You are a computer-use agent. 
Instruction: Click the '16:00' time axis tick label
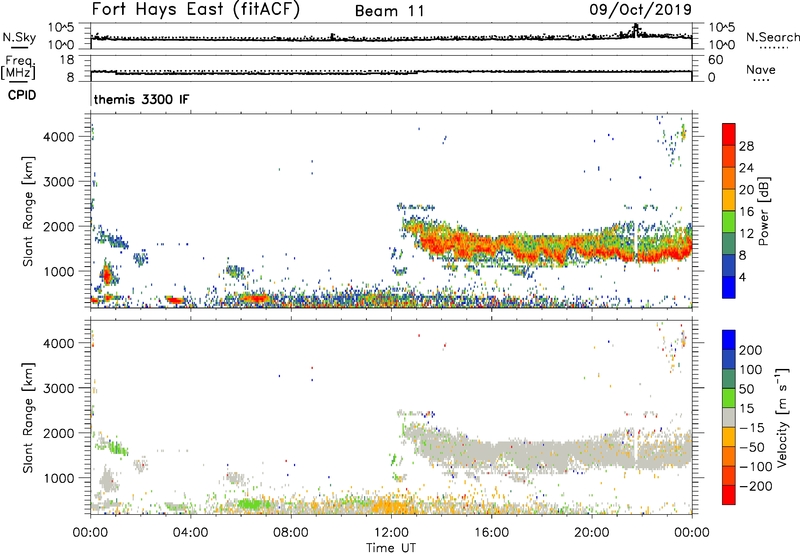(491, 533)
